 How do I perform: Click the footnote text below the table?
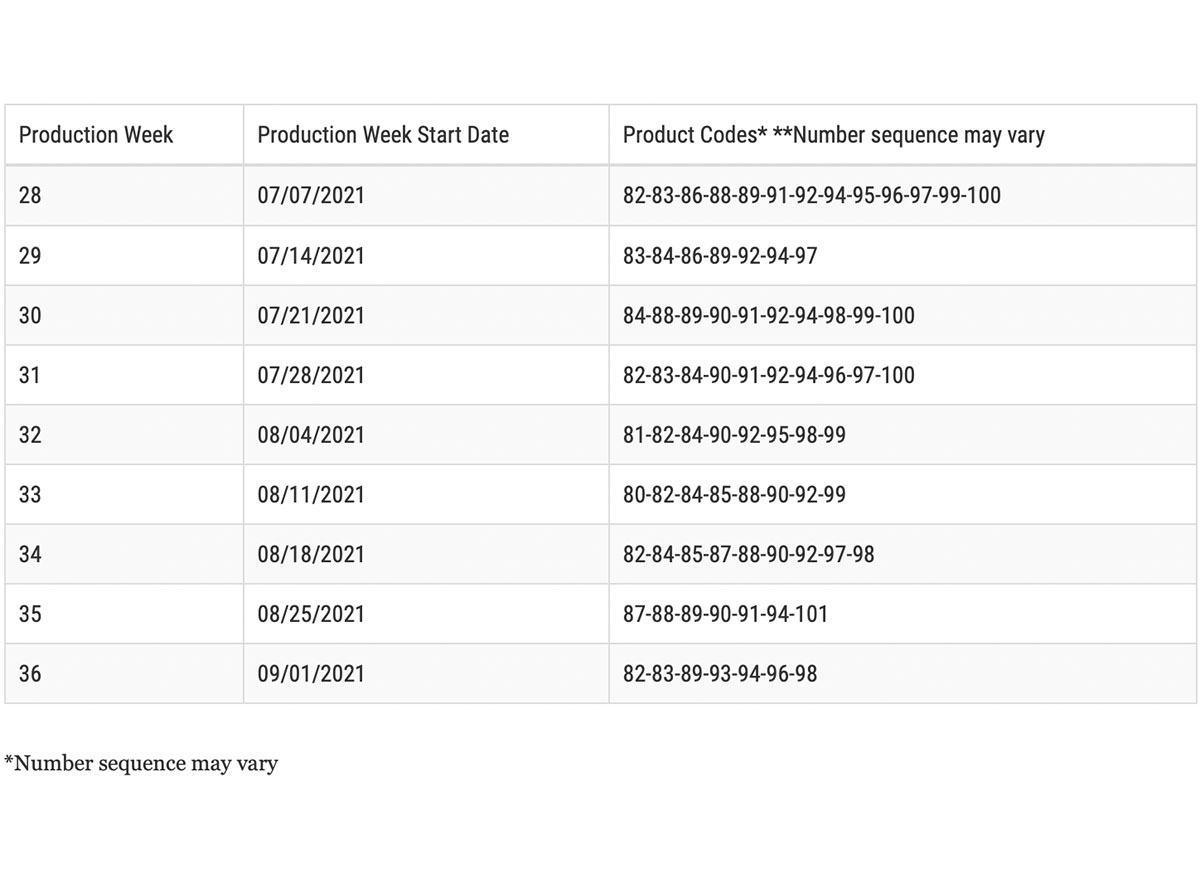point(141,764)
